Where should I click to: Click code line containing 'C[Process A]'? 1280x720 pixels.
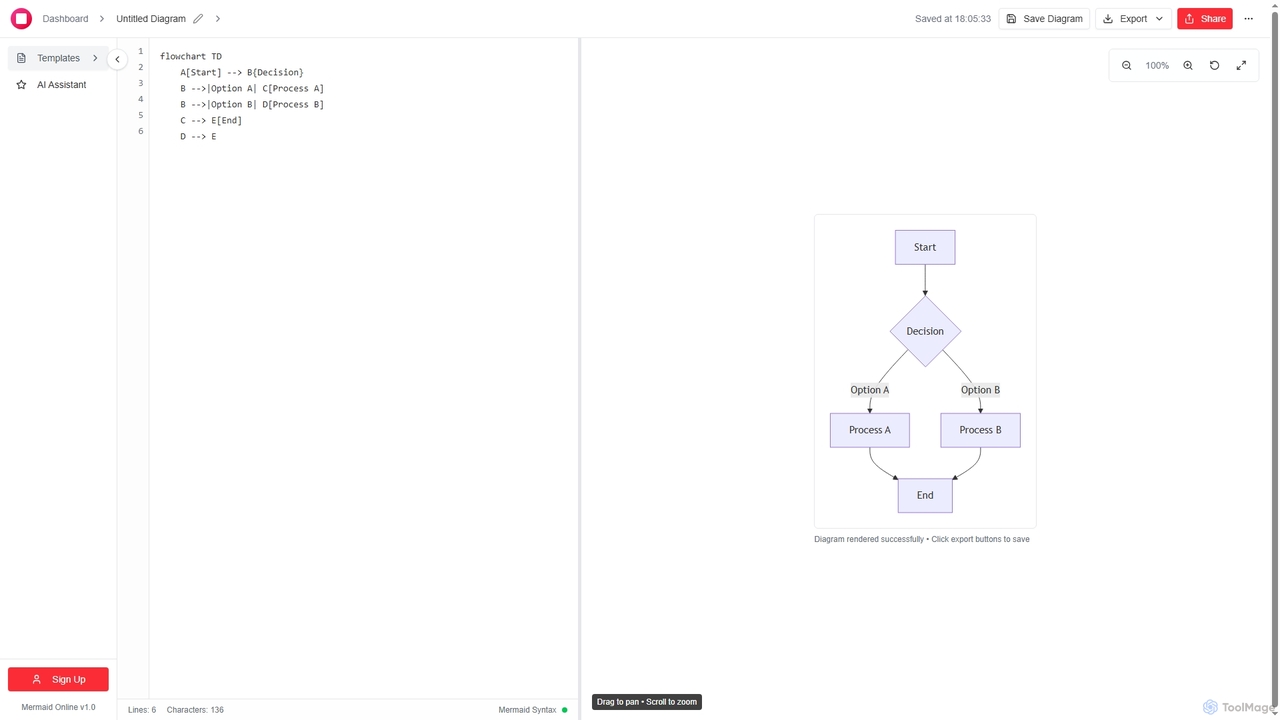252,88
